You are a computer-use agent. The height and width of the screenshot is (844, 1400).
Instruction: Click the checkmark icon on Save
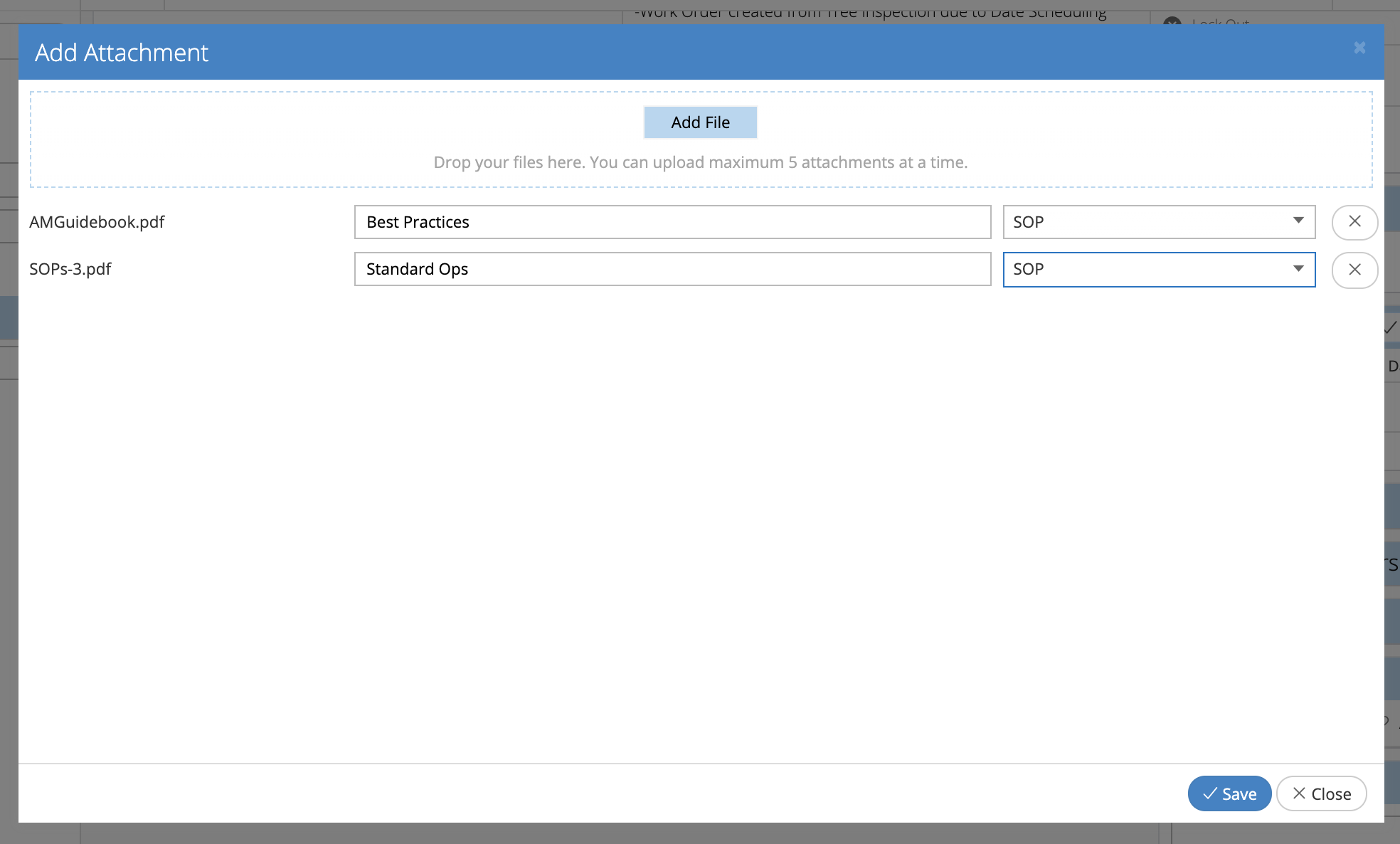[1209, 793]
